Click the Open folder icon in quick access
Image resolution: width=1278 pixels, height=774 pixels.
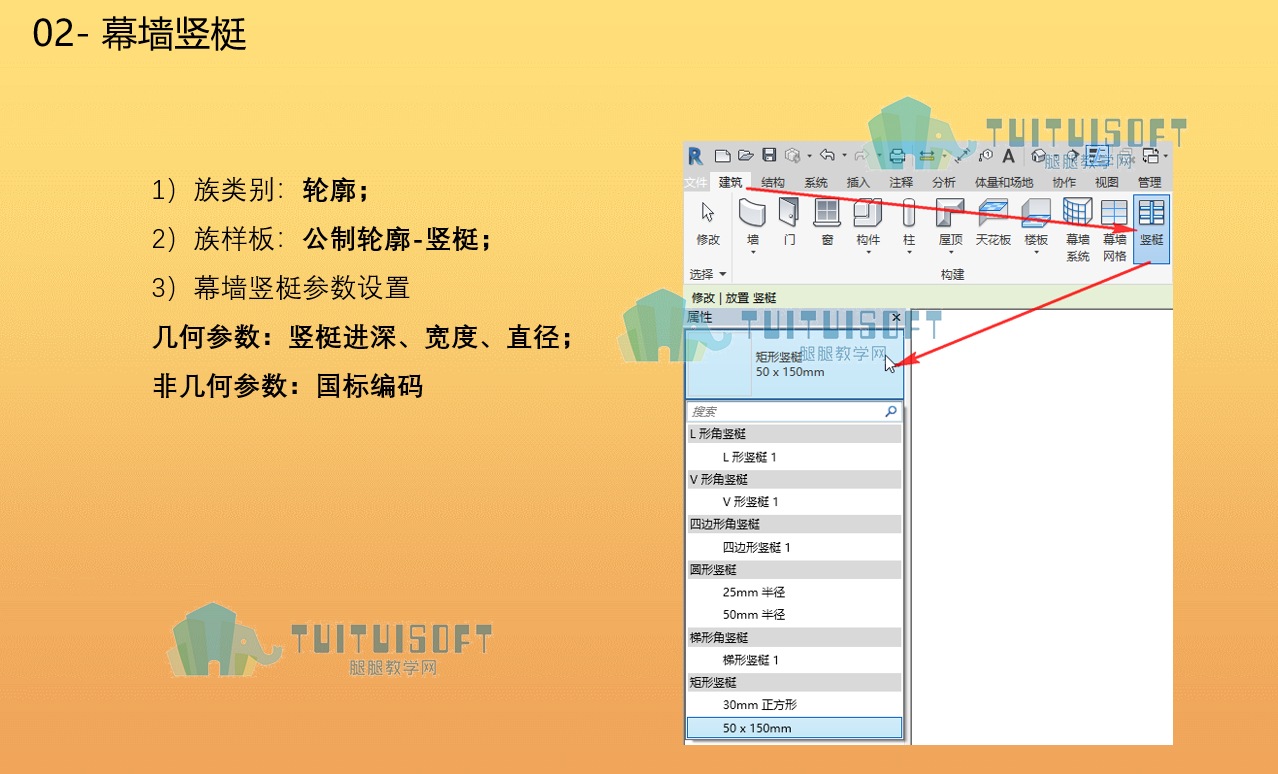745,155
